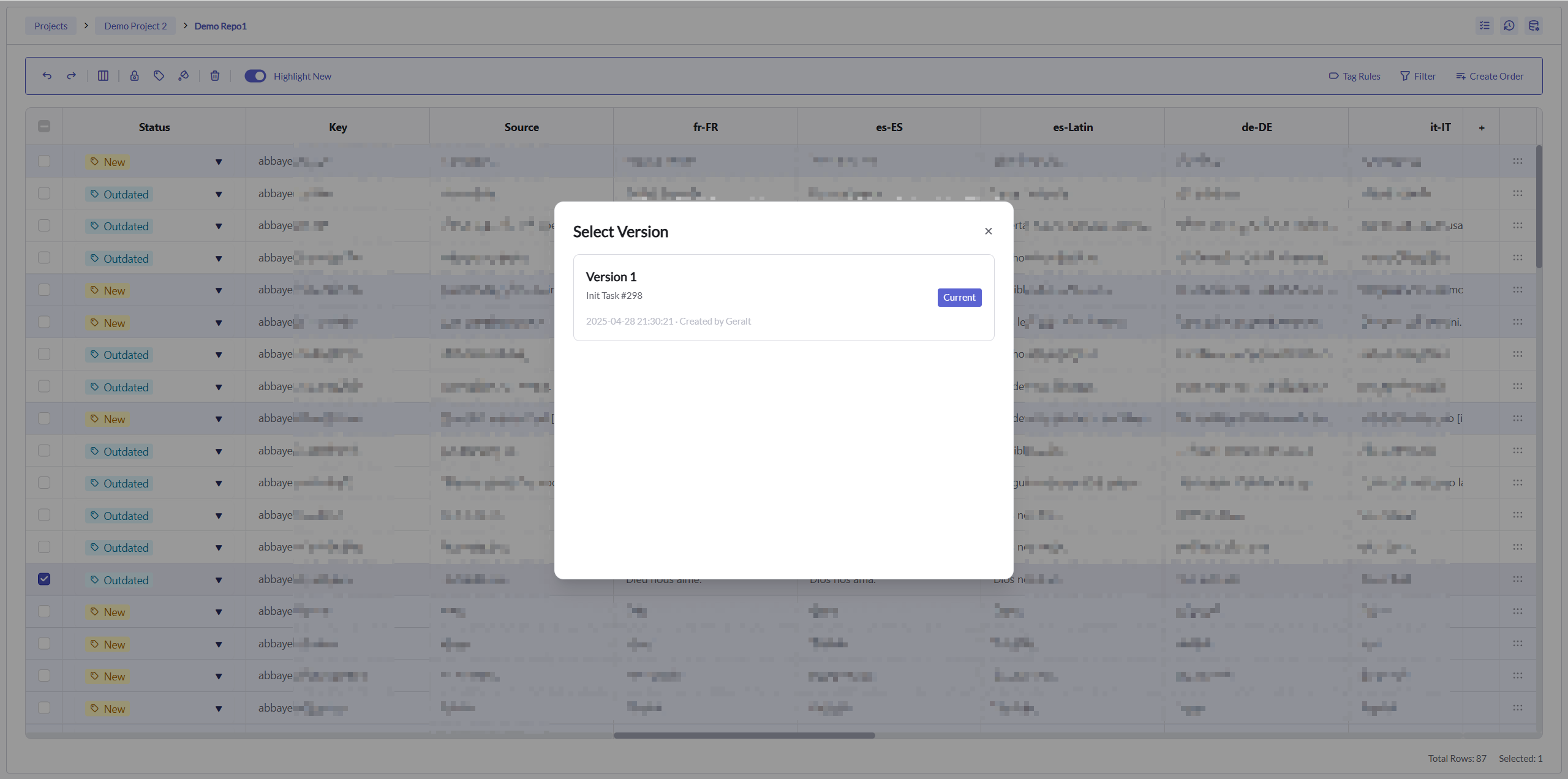The height and width of the screenshot is (779, 1568).
Task: Click the lock icon in the toolbar
Action: click(135, 75)
